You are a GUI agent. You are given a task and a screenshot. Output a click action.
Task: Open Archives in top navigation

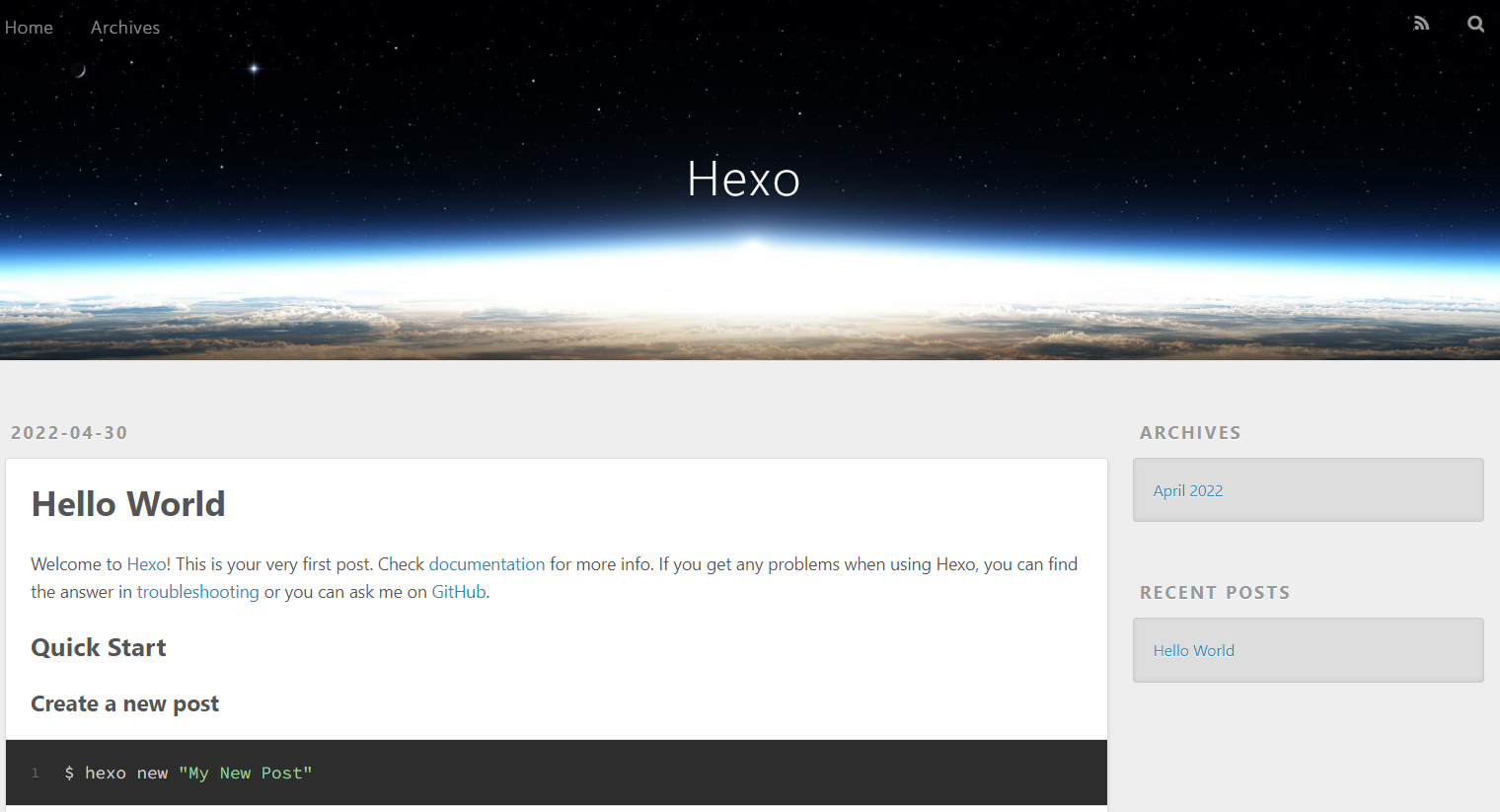(125, 28)
